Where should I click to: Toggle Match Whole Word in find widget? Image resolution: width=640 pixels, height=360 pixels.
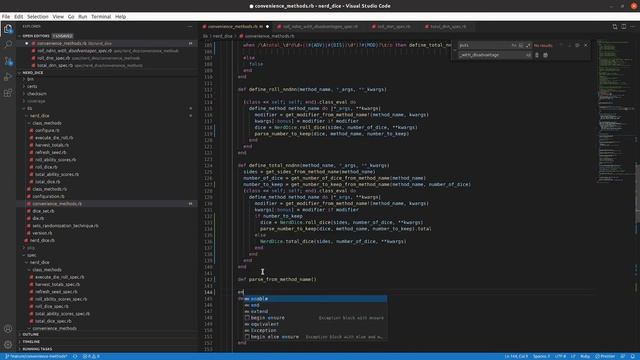(521, 45)
